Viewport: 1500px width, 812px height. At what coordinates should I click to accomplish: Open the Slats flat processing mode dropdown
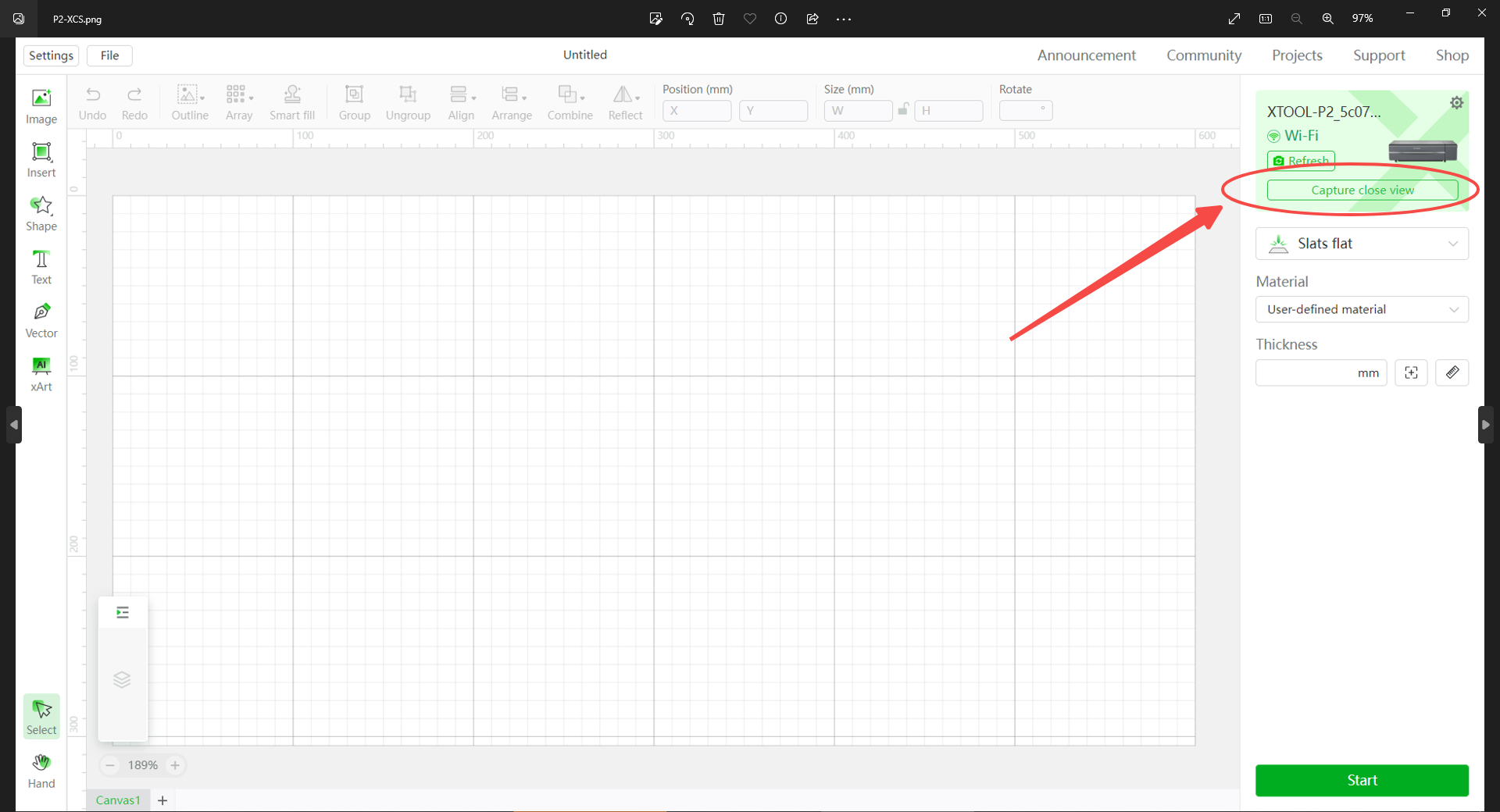click(x=1362, y=243)
